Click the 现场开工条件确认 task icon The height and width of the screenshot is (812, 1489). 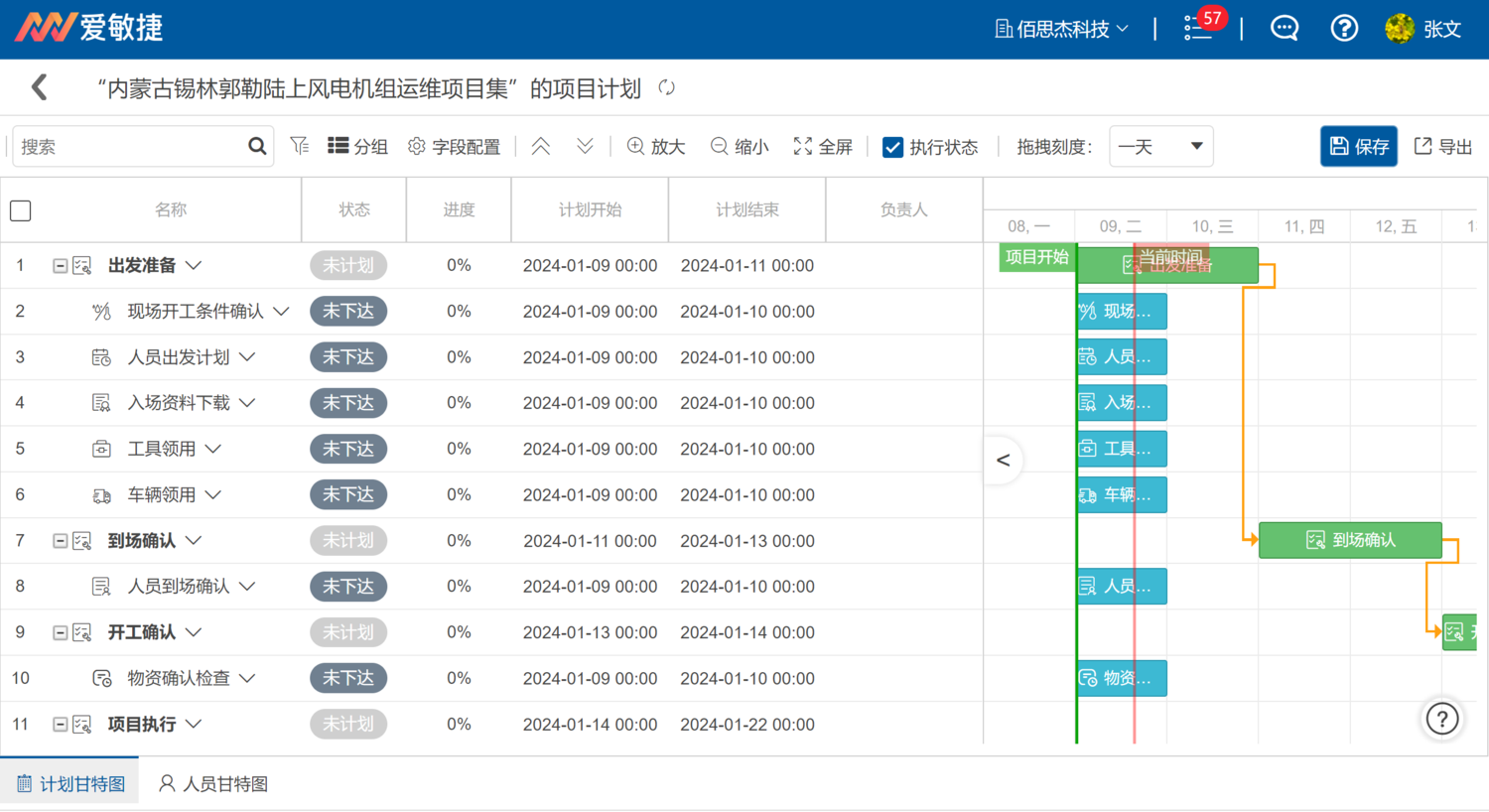(x=101, y=312)
